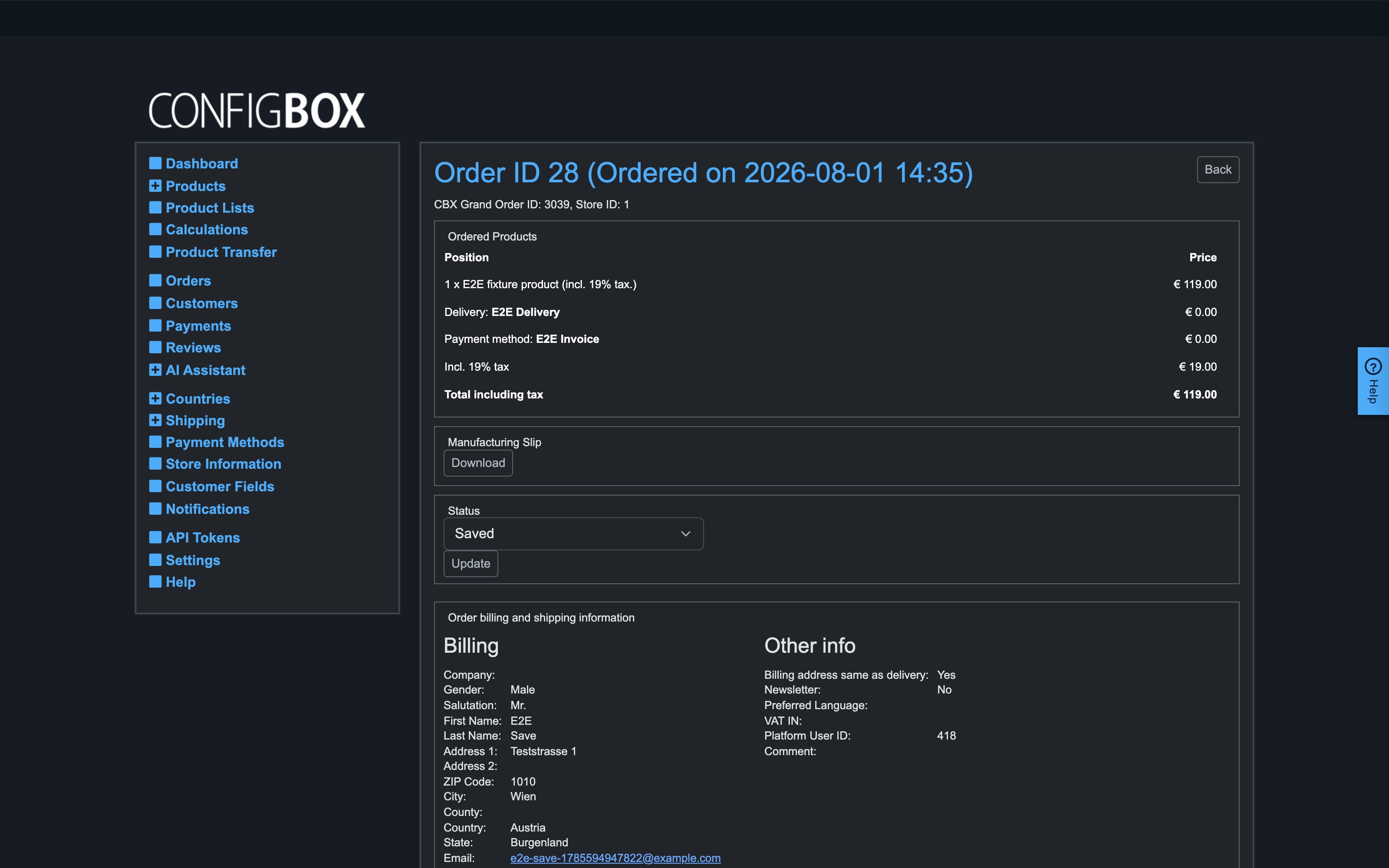Click the Back button
Image resolution: width=1389 pixels, height=868 pixels.
(x=1218, y=169)
